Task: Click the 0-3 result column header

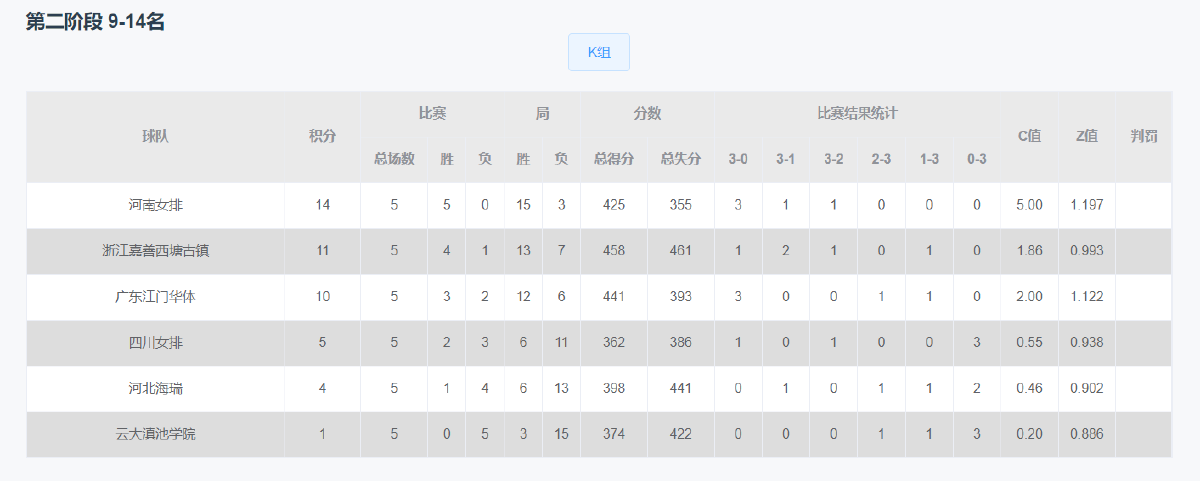Action: 976,158
